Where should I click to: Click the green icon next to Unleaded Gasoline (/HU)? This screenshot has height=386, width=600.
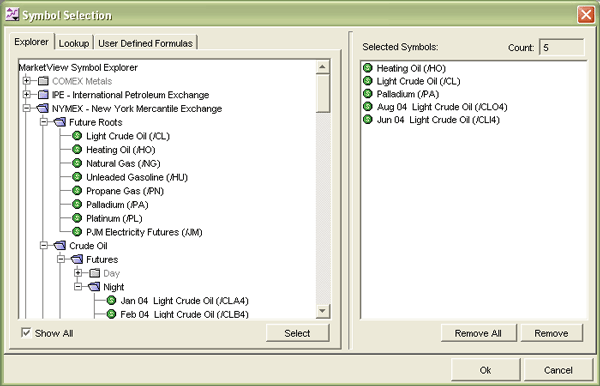pos(77,177)
